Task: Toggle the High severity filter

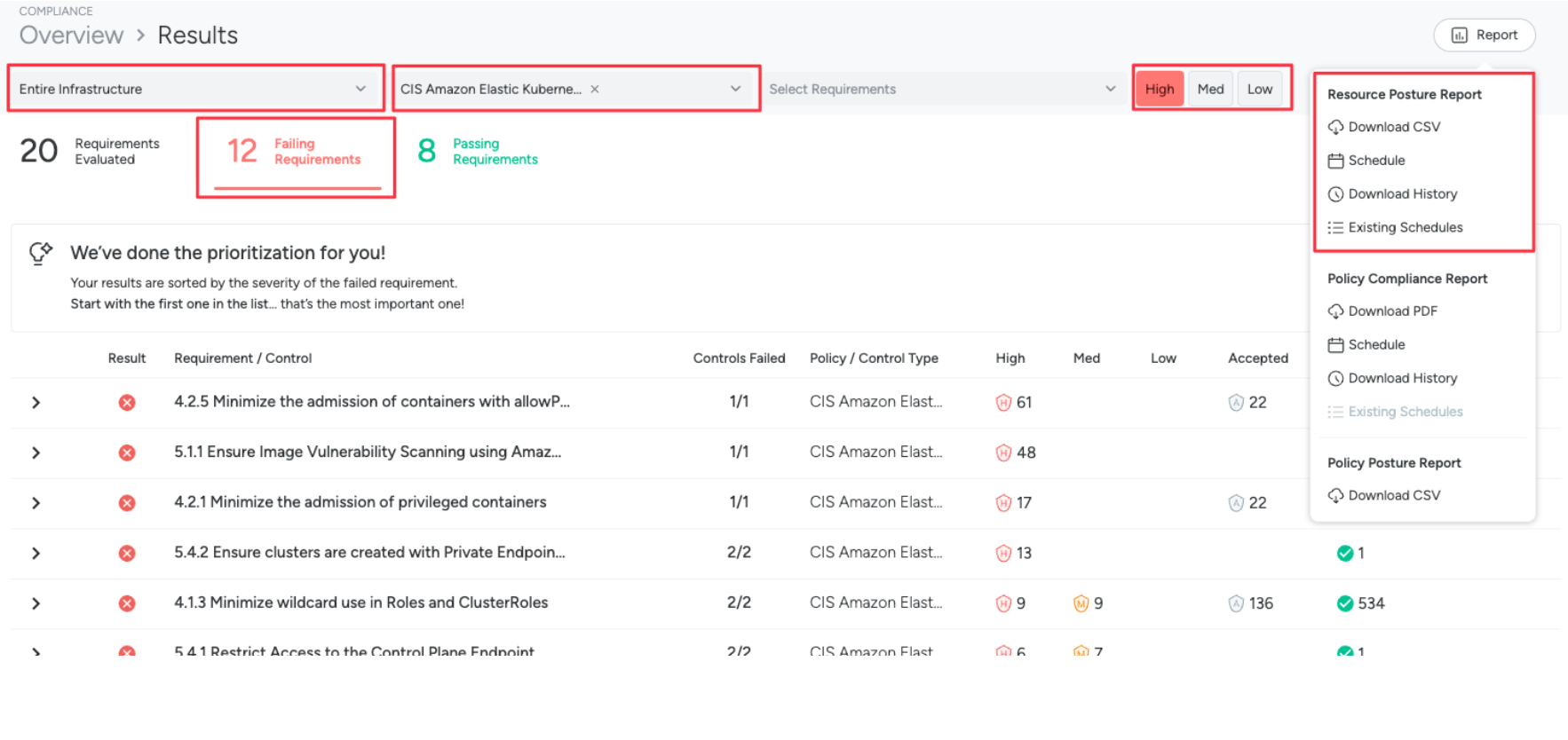Action: [x=1160, y=89]
